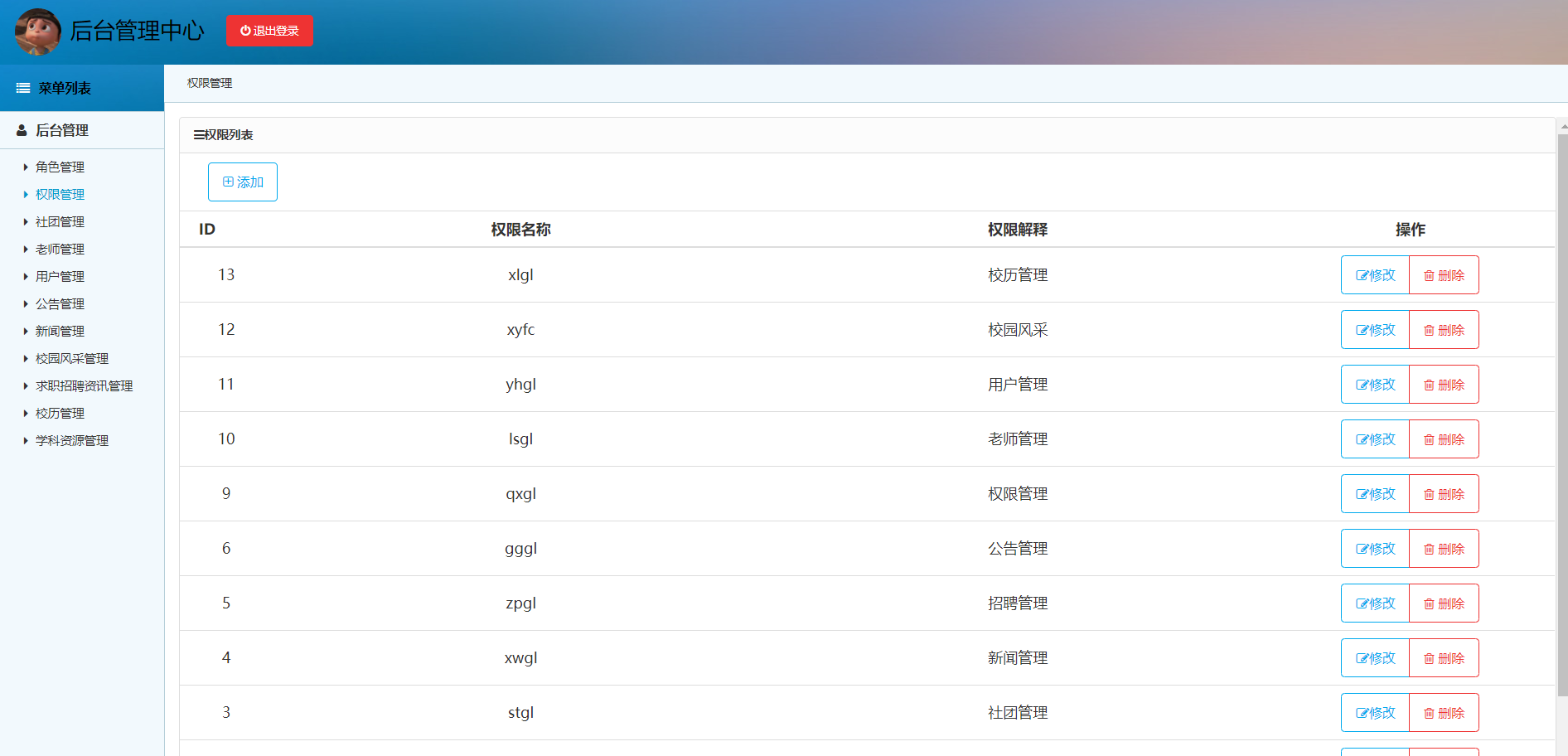This screenshot has height=756, width=1568.
Task: Delete the lsgl 老师管理 row
Action: 1444,439
